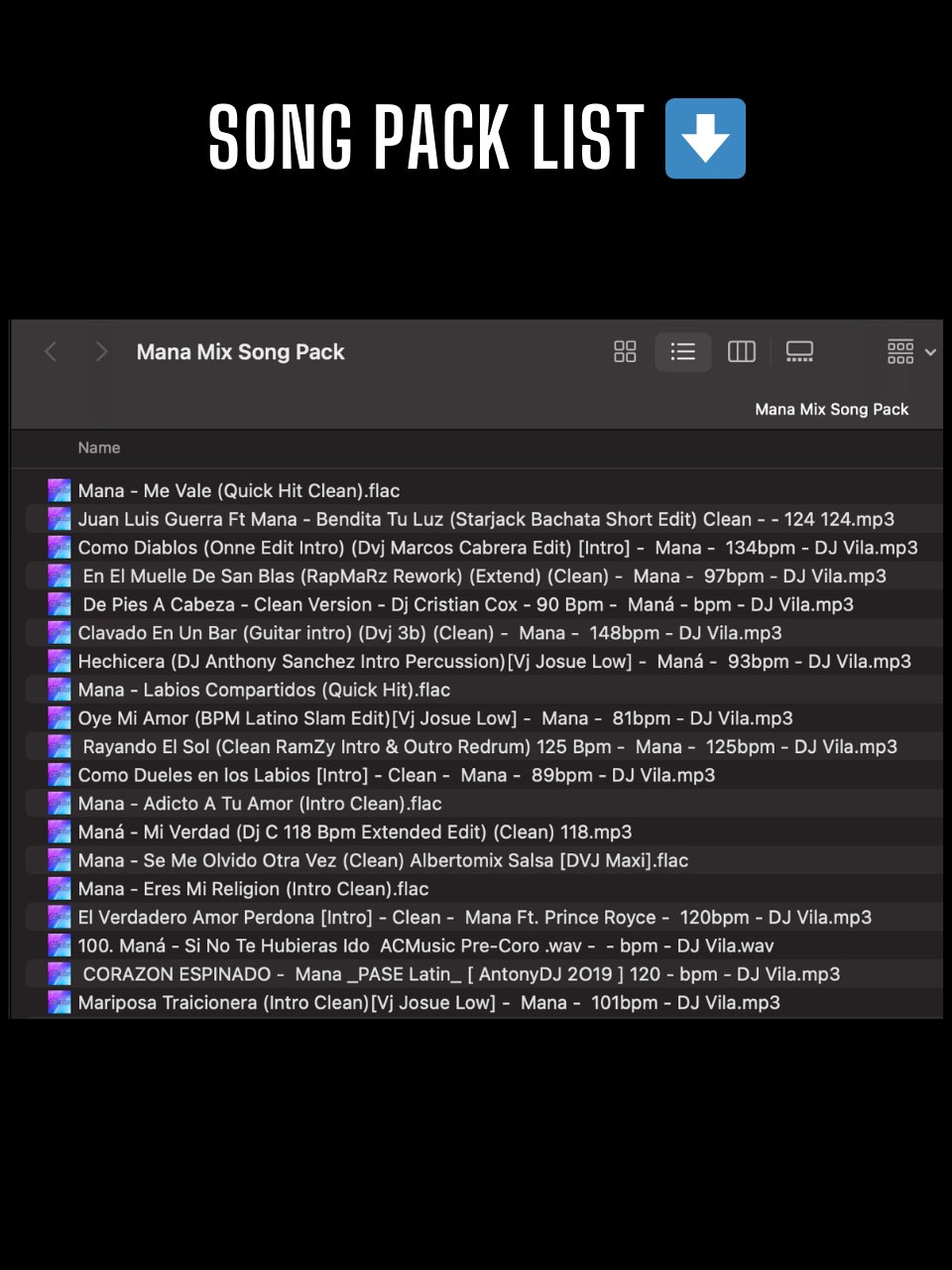
Task: Click the file icon of Bendita Tu Luz
Action: (x=59, y=519)
